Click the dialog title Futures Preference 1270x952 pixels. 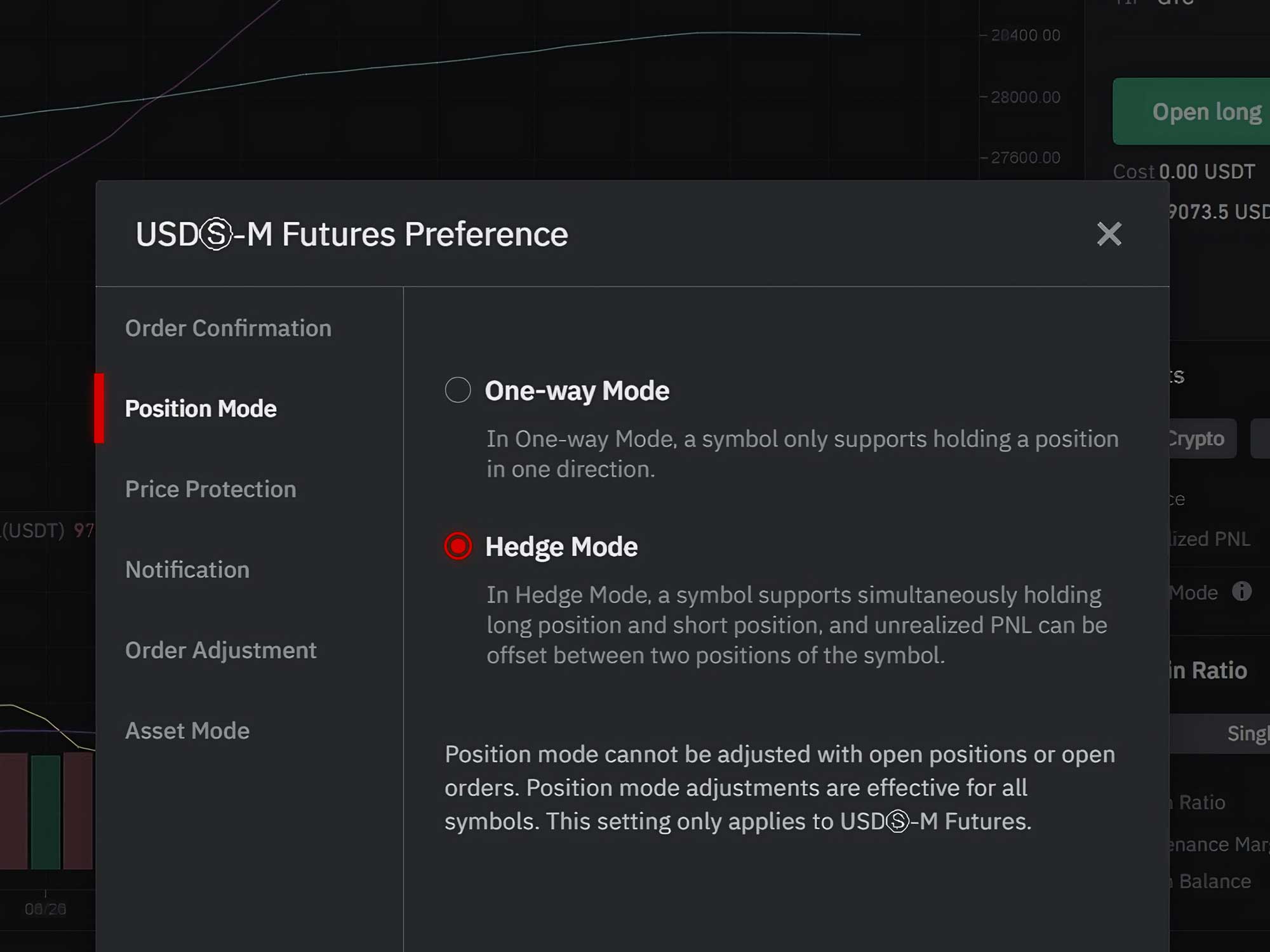(352, 234)
